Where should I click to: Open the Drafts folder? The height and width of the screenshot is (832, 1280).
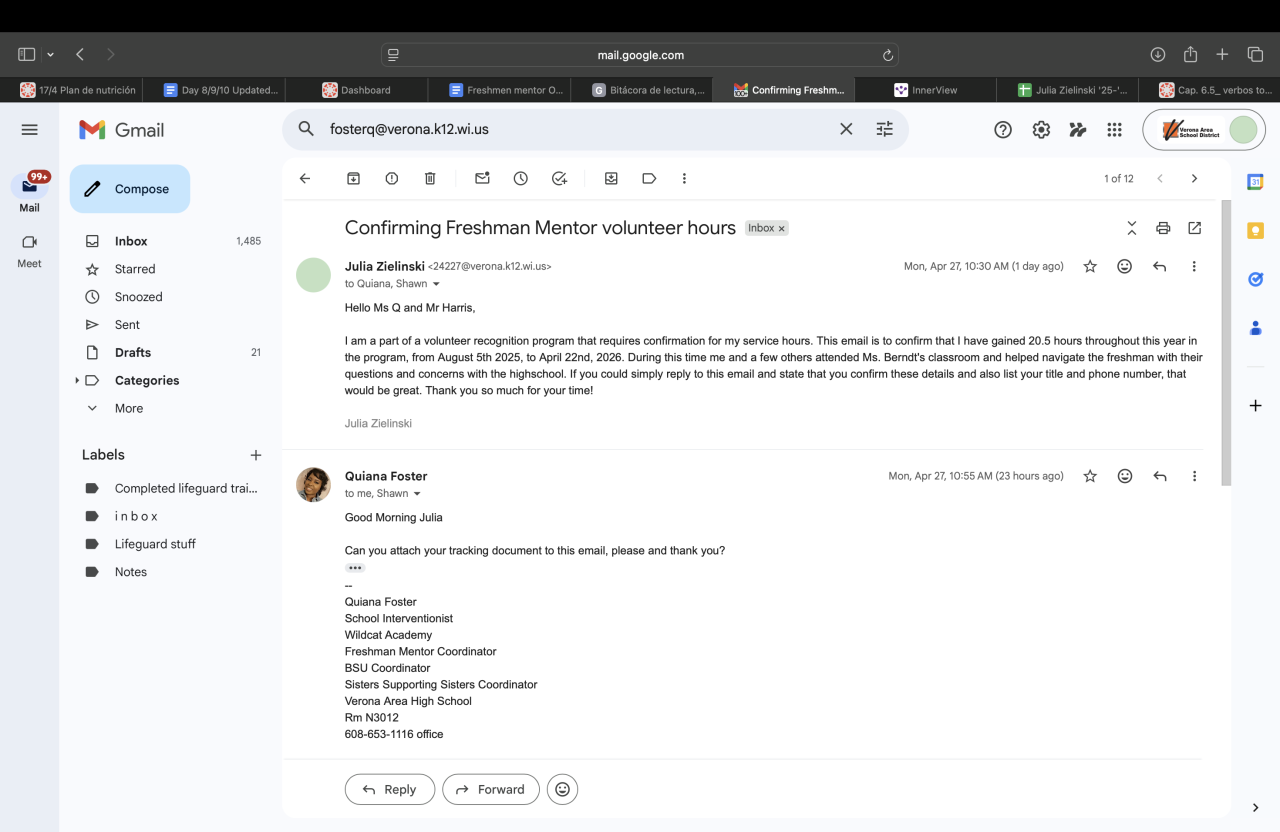132,352
